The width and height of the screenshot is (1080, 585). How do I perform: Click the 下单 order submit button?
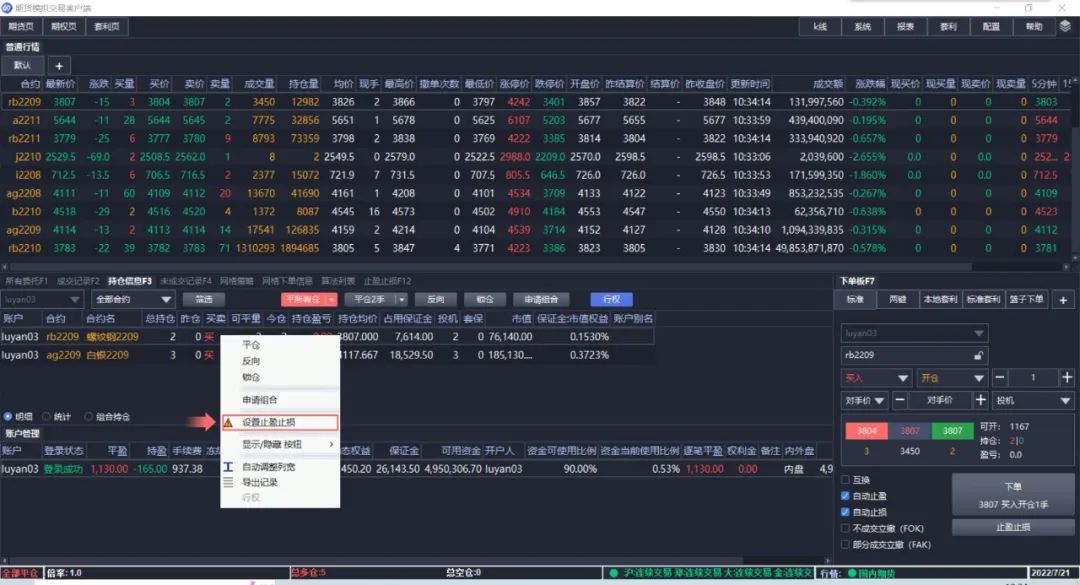click(1014, 492)
